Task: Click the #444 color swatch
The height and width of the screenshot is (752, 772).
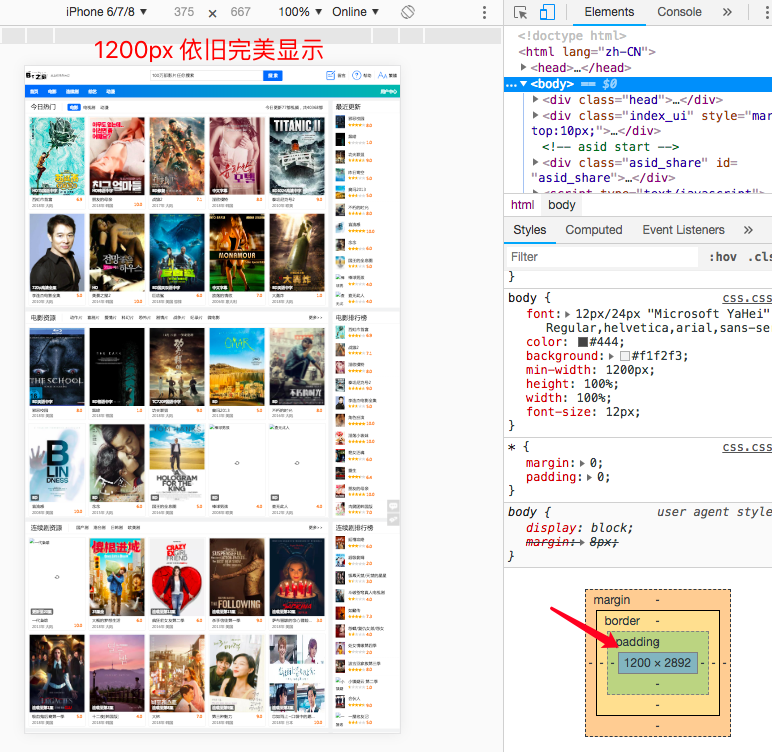Action: 582,342
